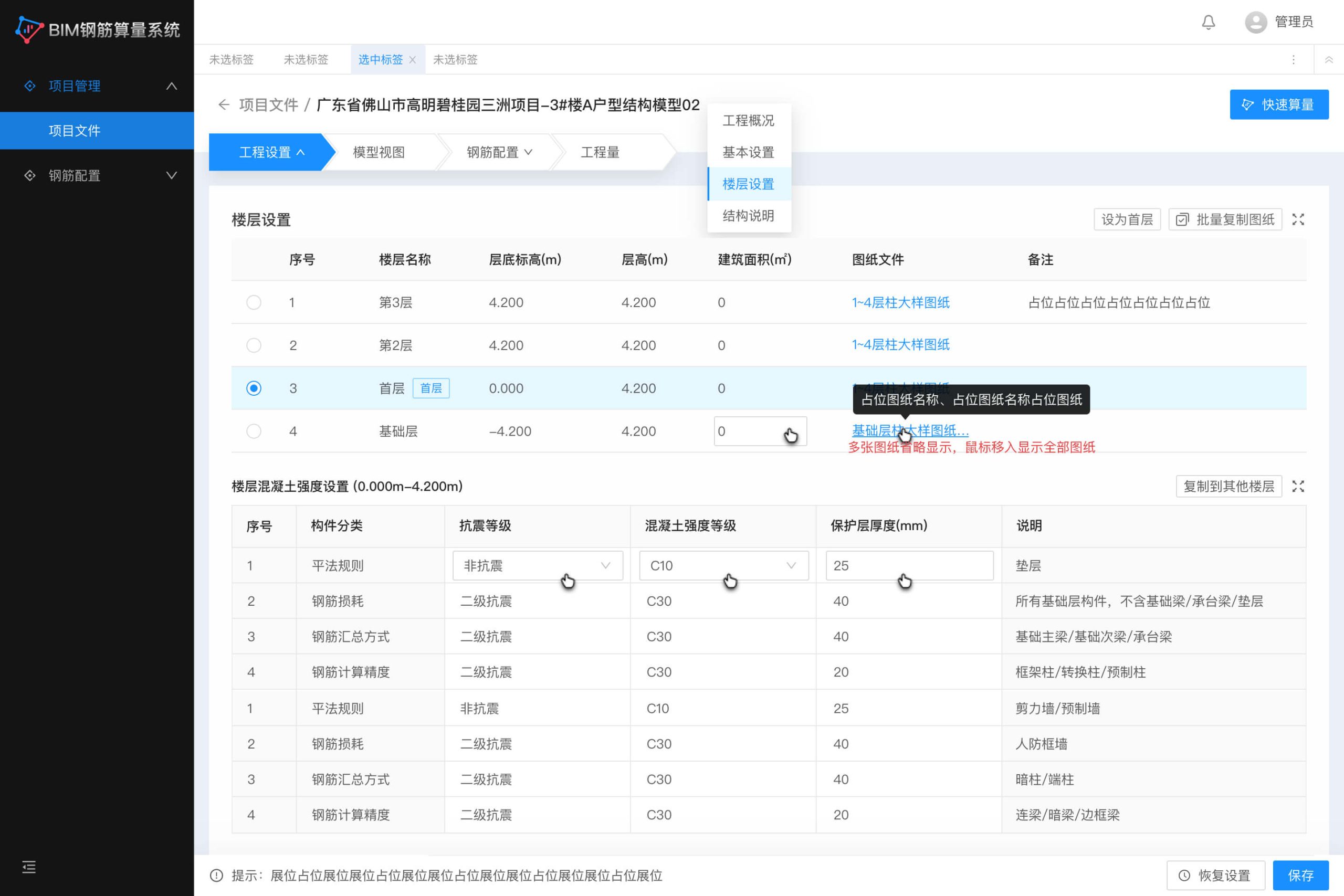
Task: Close the 选中标签 tab with X
Action: (413, 60)
